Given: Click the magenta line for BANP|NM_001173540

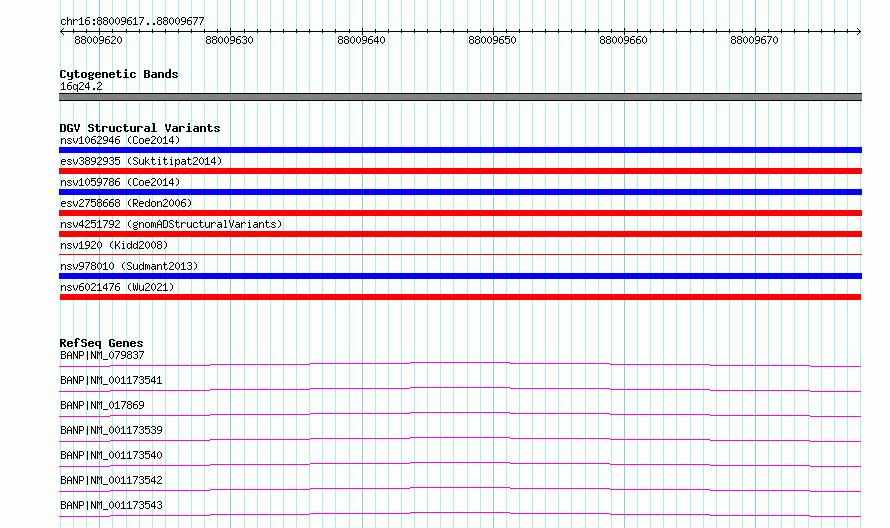Looking at the screenshot, I should 460,464.
